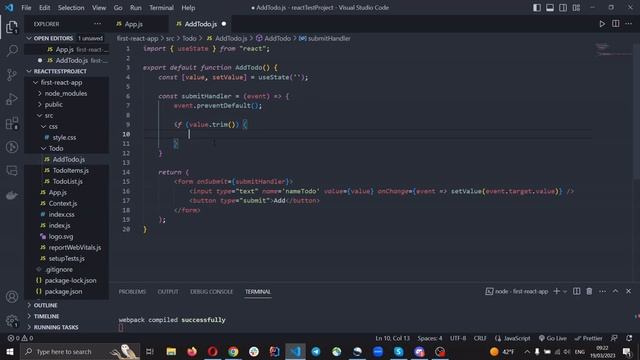Expand the RUNNING TASKS section

point(66,327)
